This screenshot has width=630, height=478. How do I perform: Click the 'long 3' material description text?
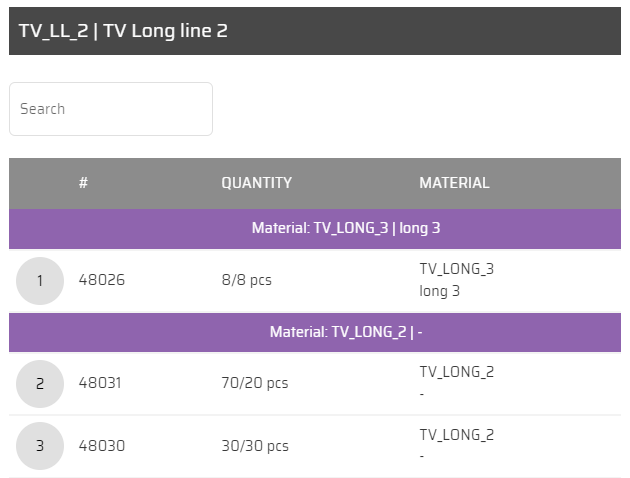tap(439, 292)
